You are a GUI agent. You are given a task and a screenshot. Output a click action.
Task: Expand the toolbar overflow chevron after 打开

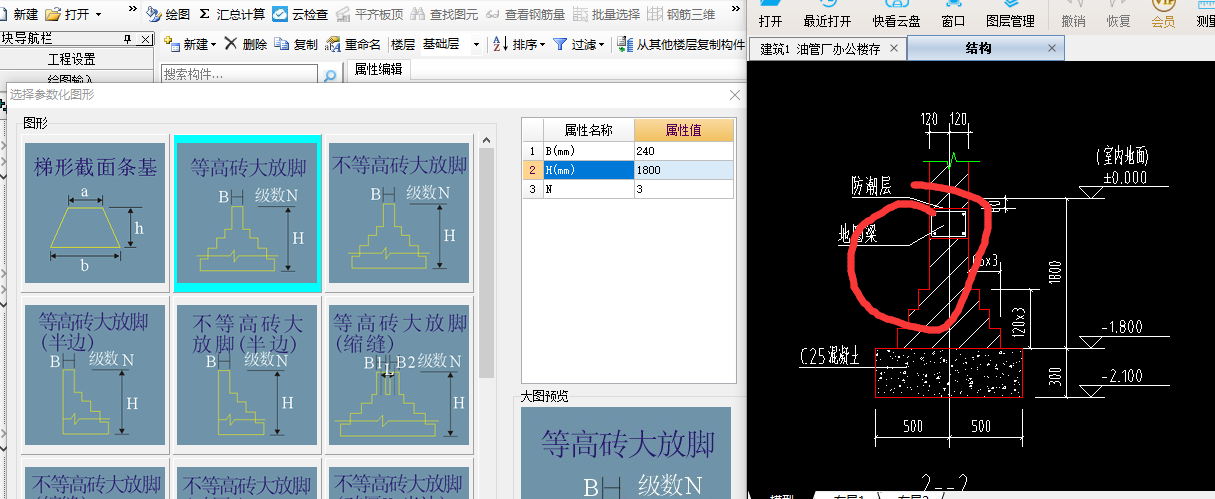tap(133, 10)
